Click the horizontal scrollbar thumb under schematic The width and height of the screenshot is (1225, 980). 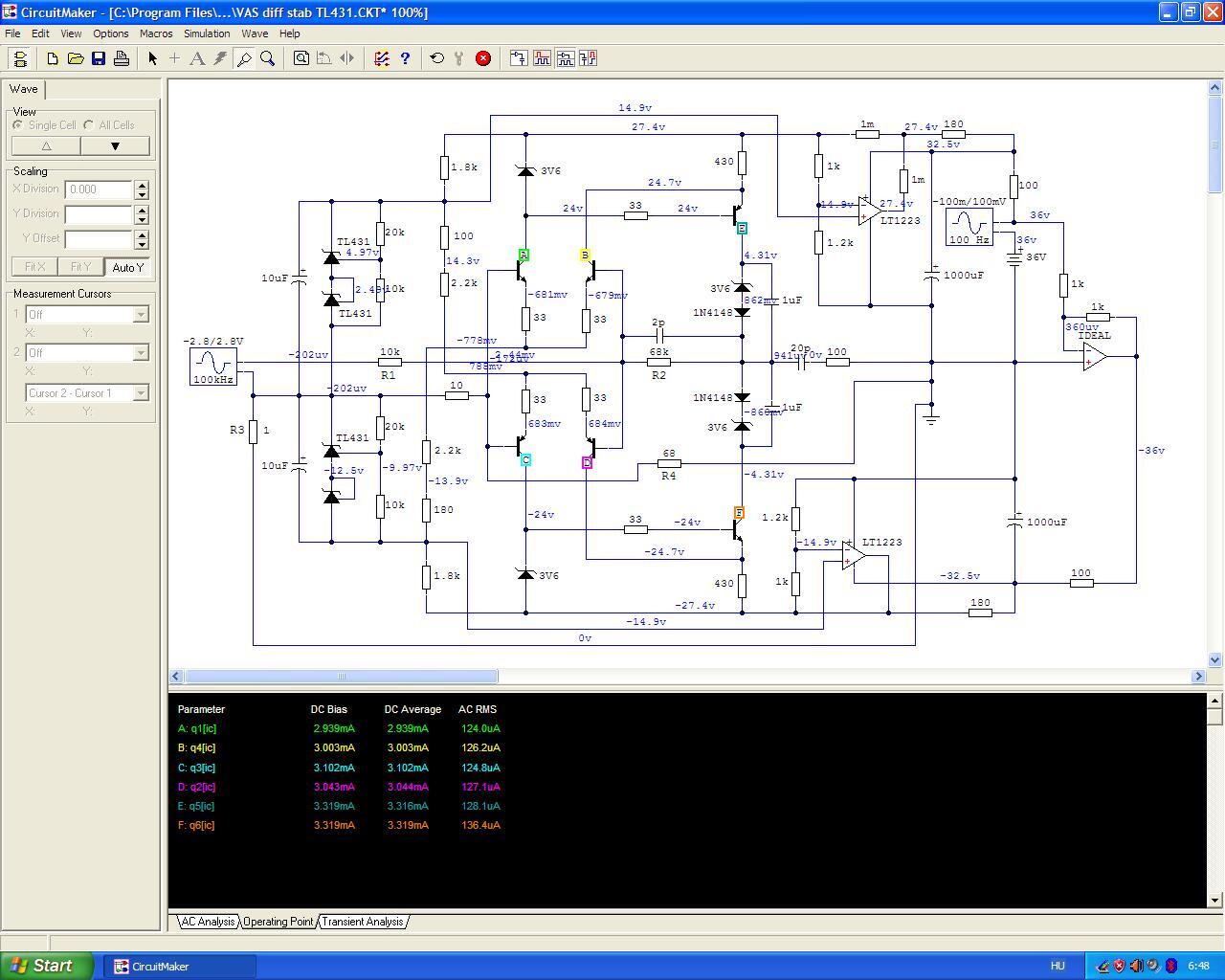[x=341, y=677]
